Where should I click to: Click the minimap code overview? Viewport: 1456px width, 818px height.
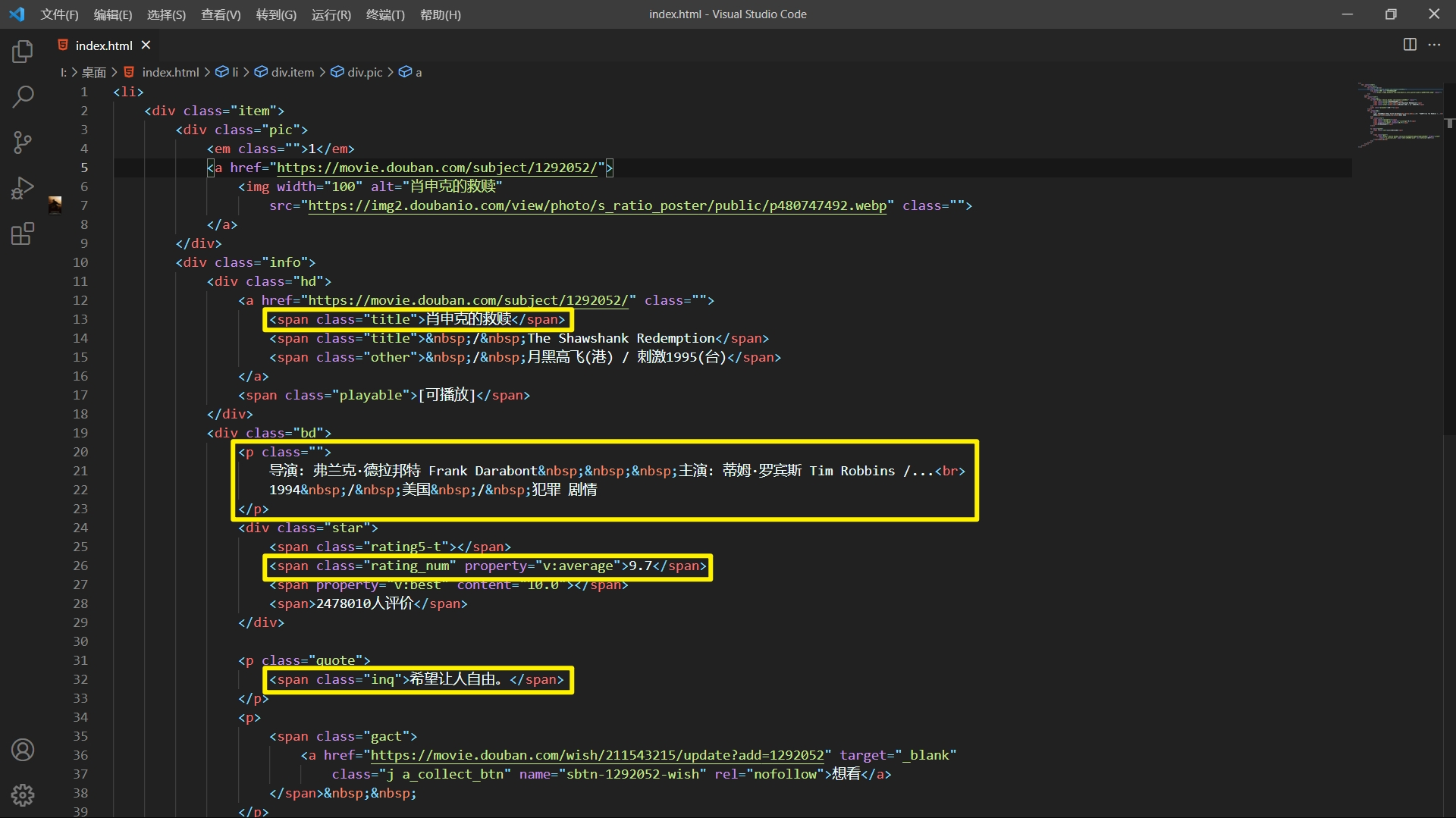coord(1400,115)
